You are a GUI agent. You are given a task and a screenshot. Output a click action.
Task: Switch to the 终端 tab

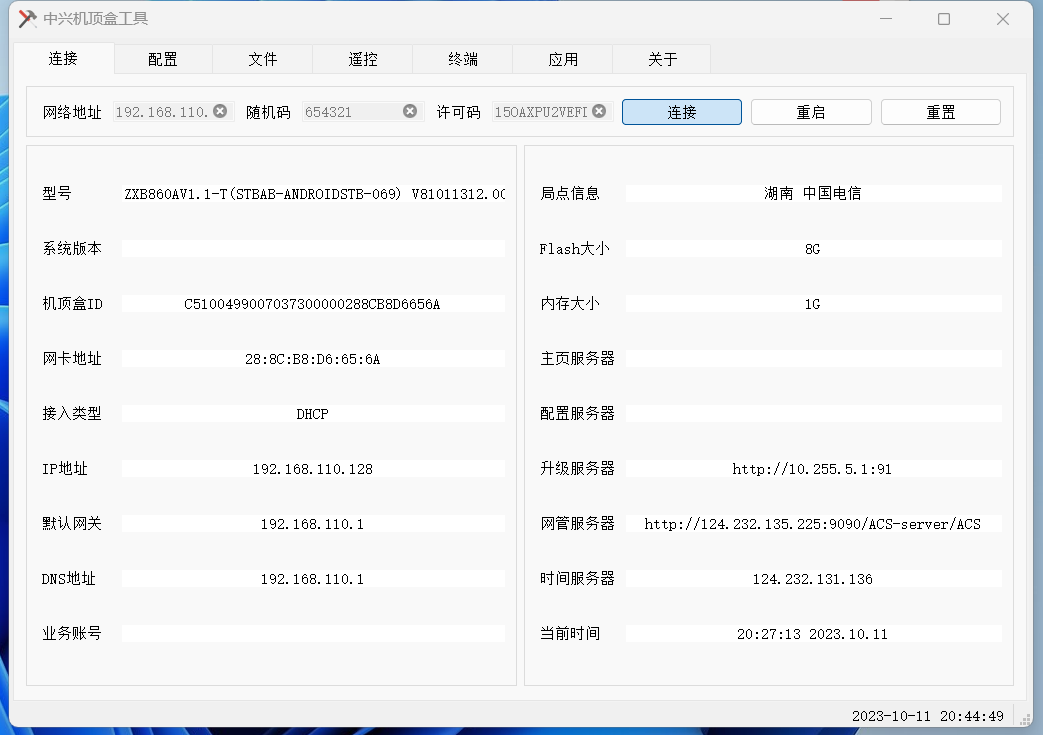(x=462, y=59)
